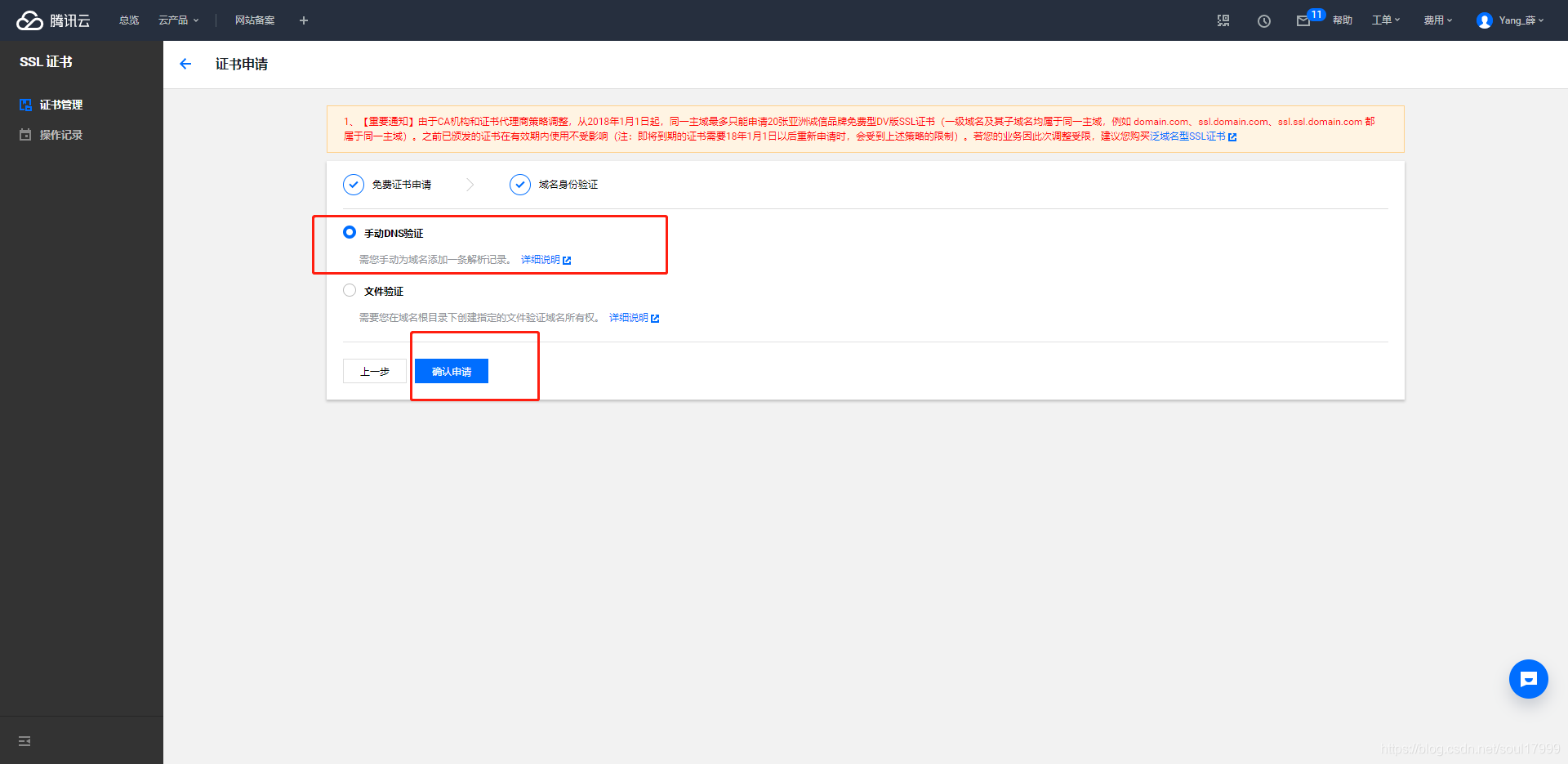Go back with the arrow icon

pos(185,64)
